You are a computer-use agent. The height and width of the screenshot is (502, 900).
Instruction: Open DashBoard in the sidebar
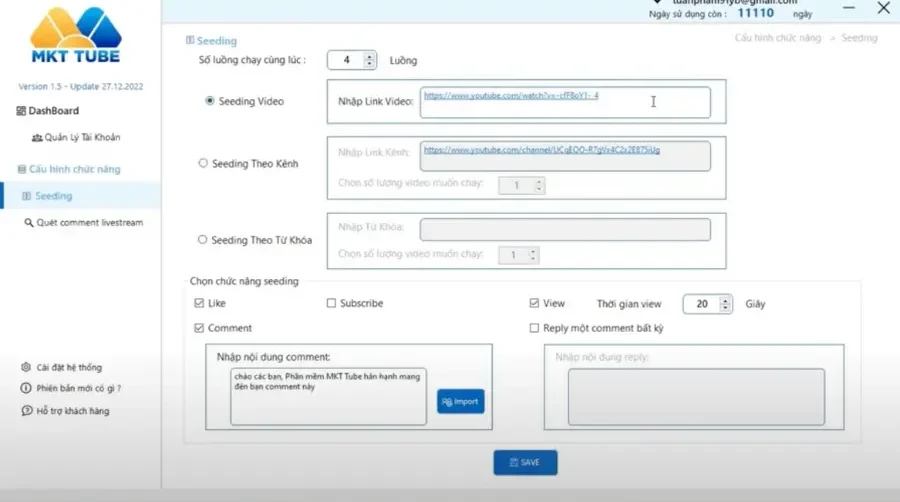48,111
